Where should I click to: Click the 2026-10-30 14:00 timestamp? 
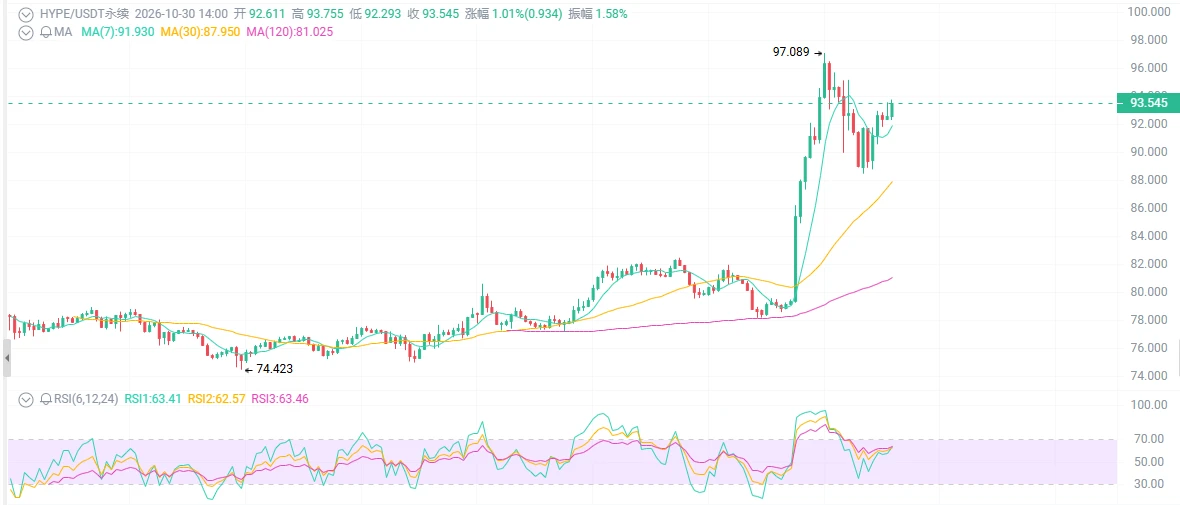(x=181, y=14)
